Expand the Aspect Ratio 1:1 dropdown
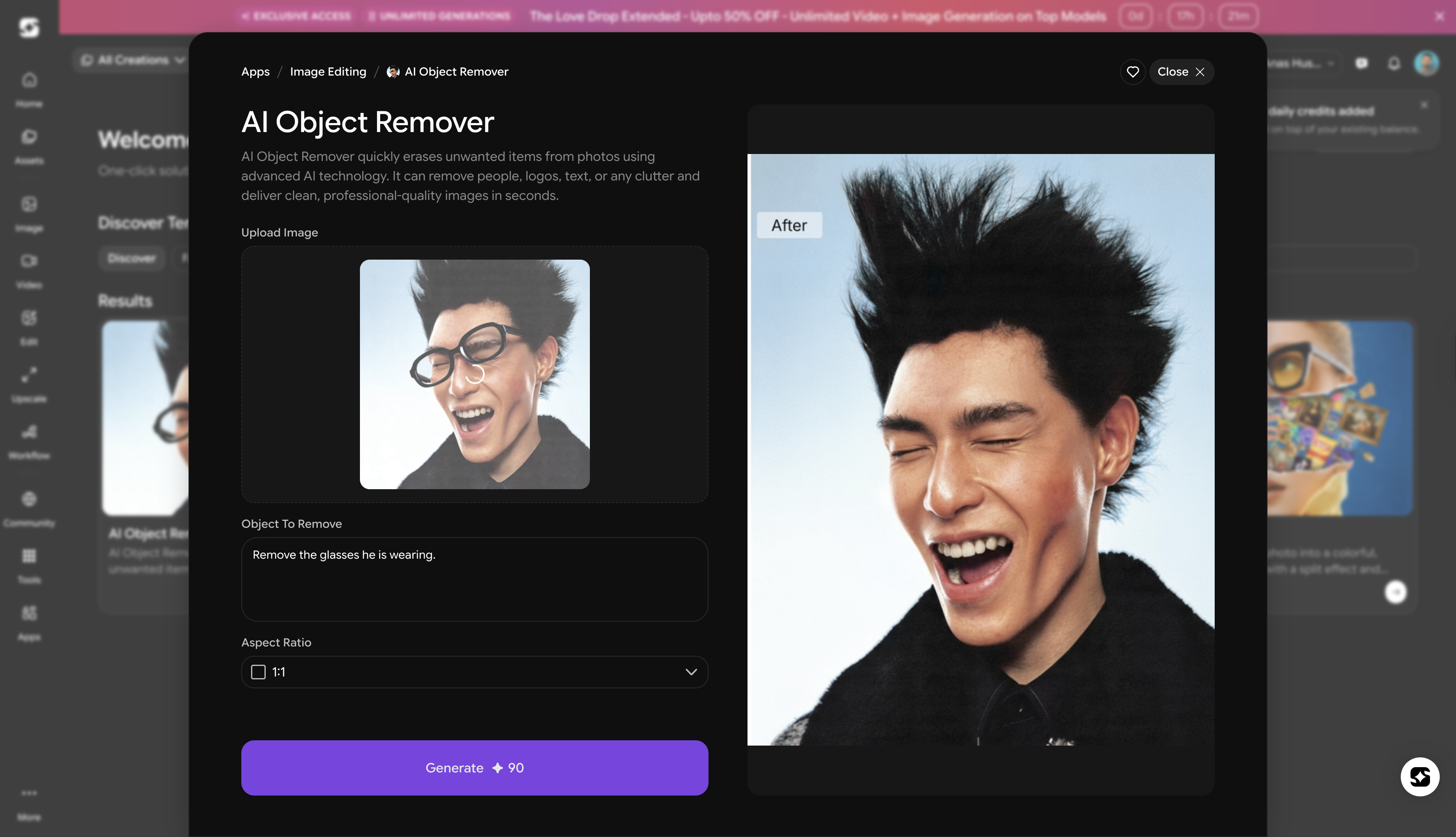This screenshot has width=1456, height=837. tap(474, 672)
